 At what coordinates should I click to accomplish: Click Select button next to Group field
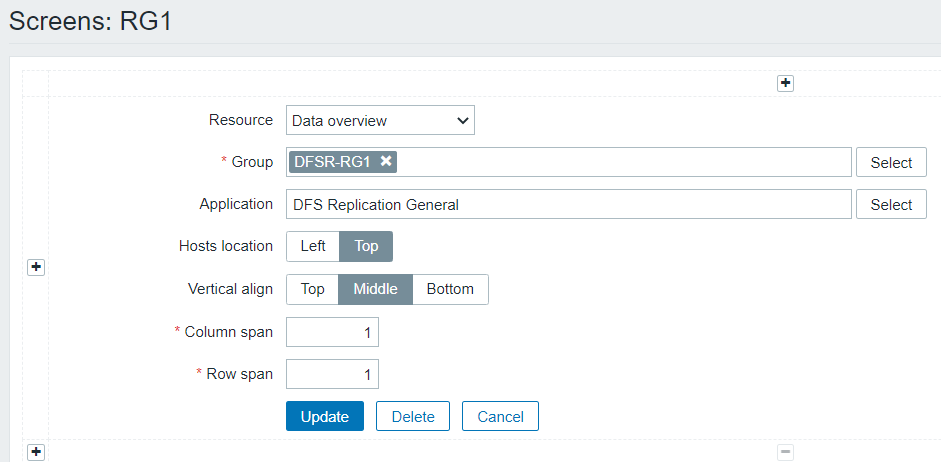coord(891,162)
